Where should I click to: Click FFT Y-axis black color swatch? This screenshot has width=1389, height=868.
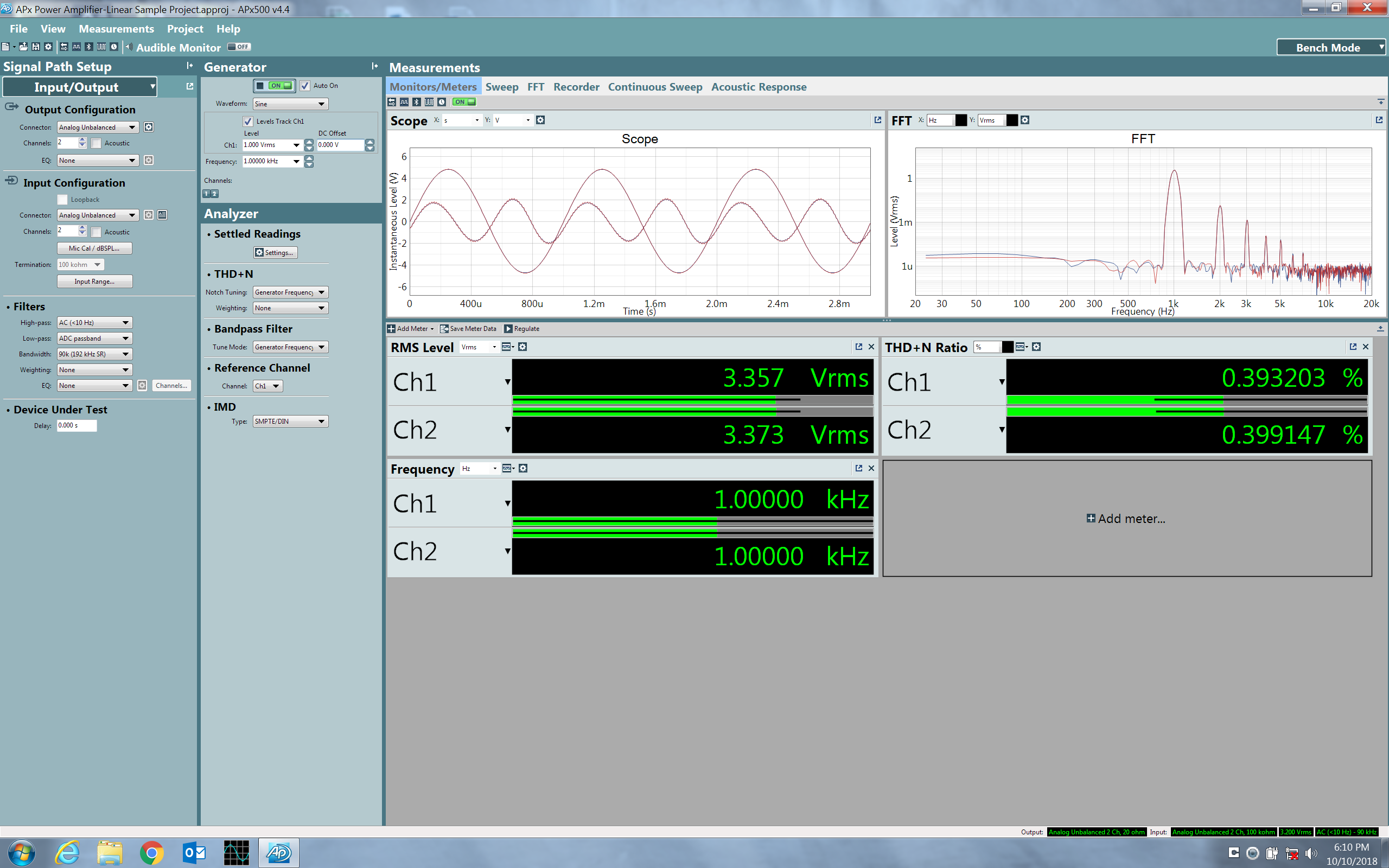[1012, 120]
